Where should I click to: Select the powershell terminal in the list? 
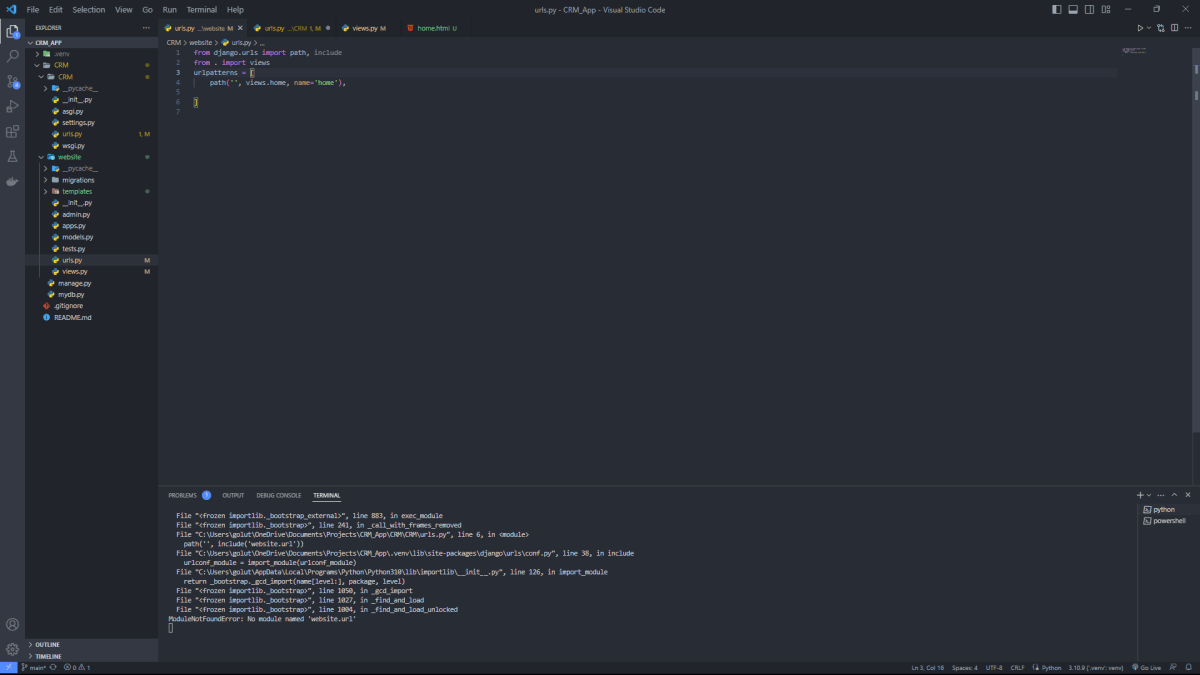[1166, 519]
